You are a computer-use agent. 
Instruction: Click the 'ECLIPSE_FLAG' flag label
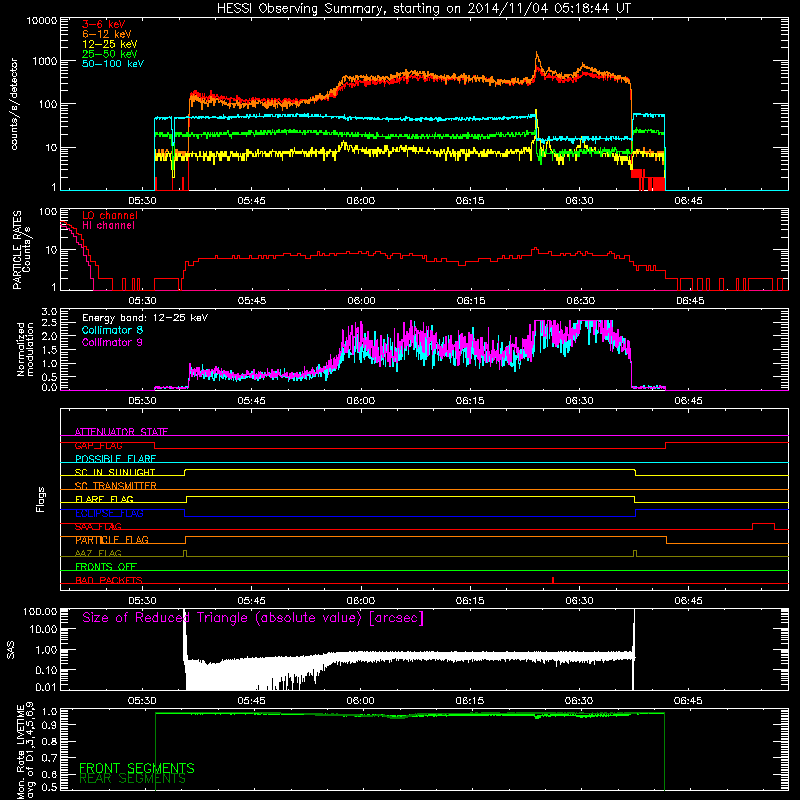point(109,513)
